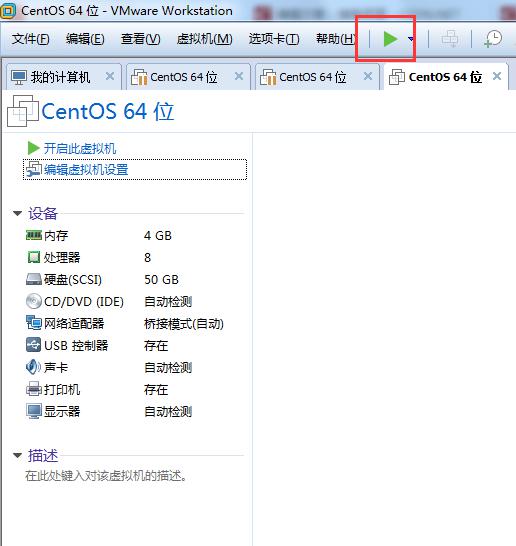
Task: Select the 硬盘(SCSI) device label
Action: pos(73,280)
